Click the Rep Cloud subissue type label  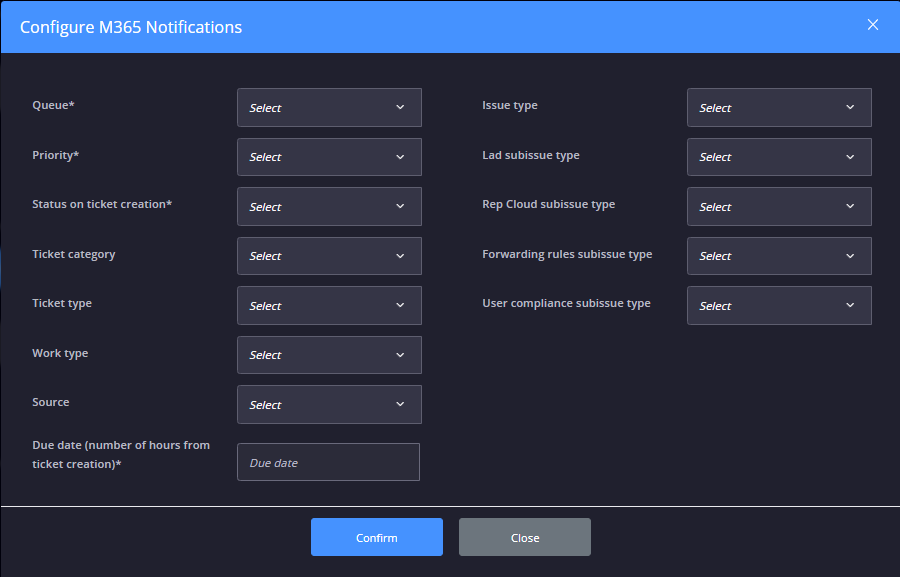click(x=549, y=205)
